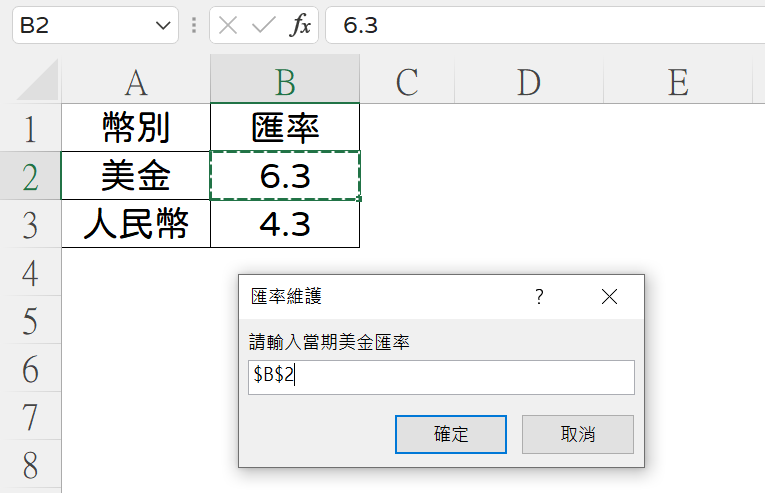The width and height of the screenshot is (765, 493).
Task: Click cell B2 with value 6.3
Action: tap(285, 176)
